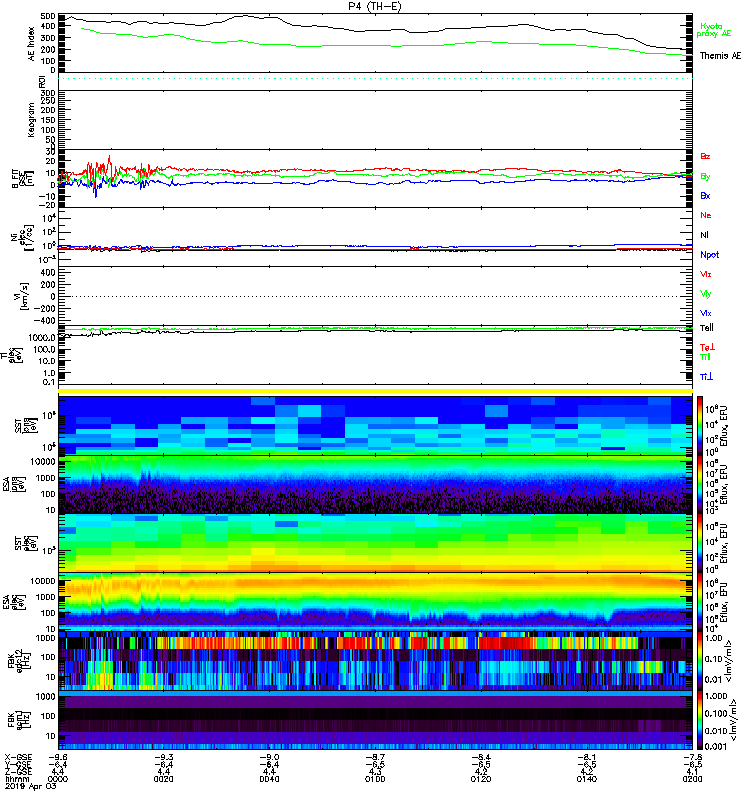The image size is (750, 800).
Task: Click the date label '2019 Apr 03'
Action: coord(30,787)
